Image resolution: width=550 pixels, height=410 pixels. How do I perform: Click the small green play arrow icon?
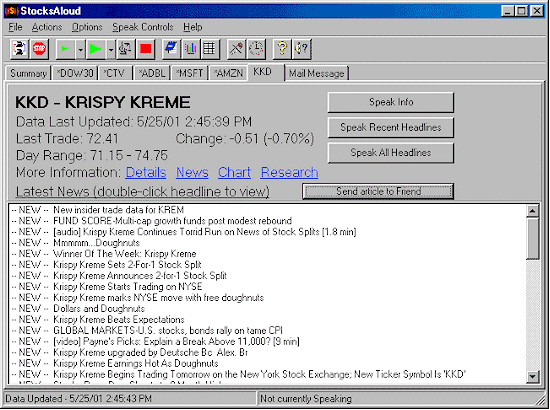(x=65, y=49)
